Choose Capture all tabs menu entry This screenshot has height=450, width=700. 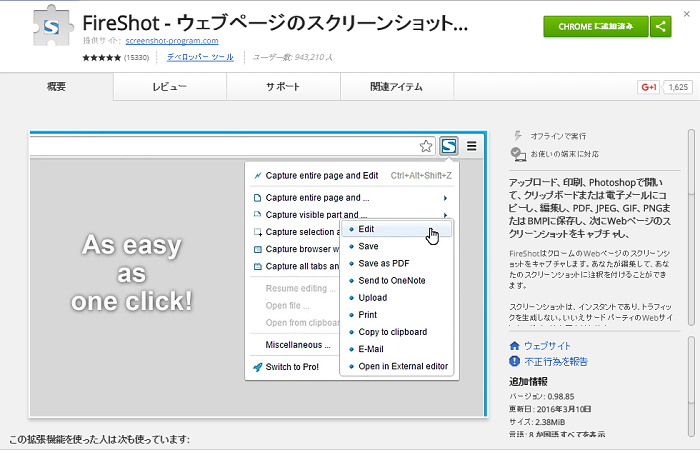[x=296, y=266]
